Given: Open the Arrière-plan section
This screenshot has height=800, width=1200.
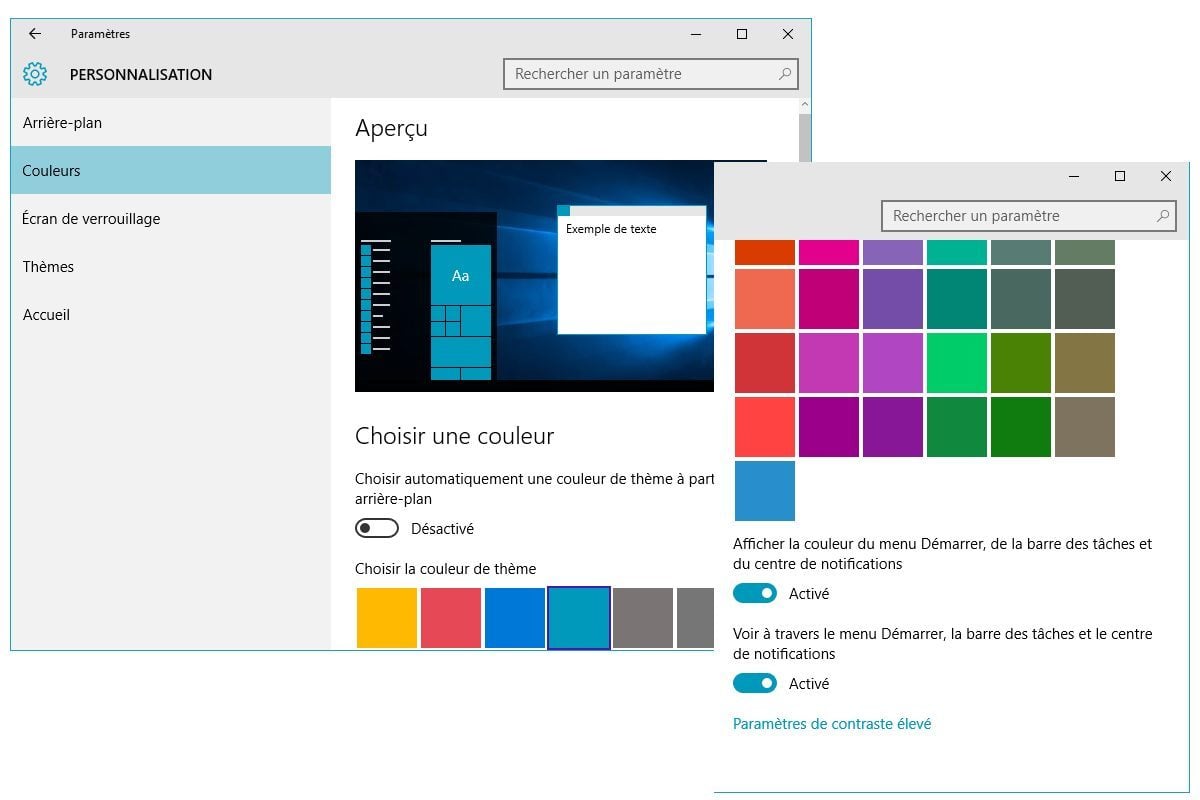Looking at the screenshot, I should [63, 123].
